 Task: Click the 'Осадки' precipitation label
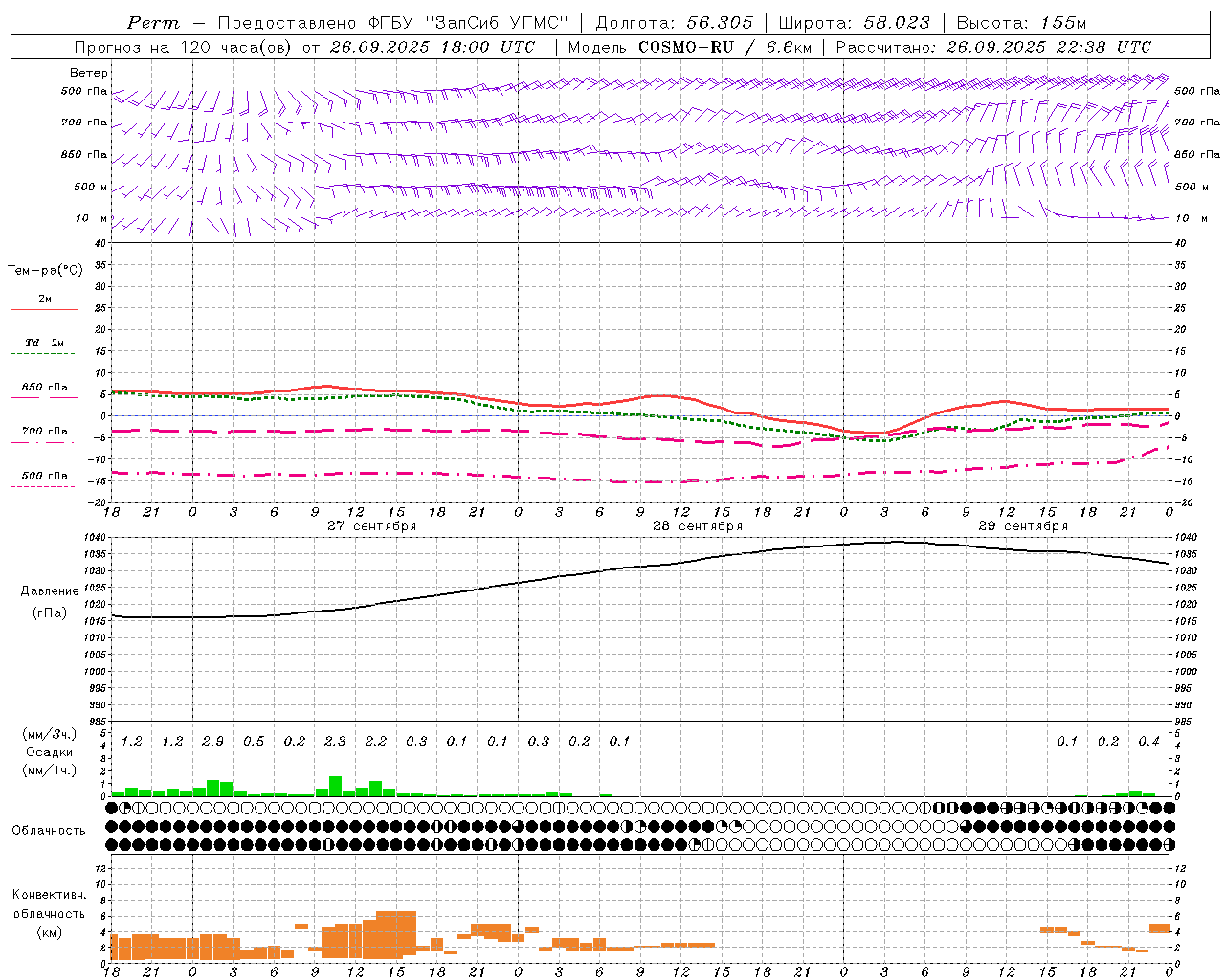click(50, 752)
